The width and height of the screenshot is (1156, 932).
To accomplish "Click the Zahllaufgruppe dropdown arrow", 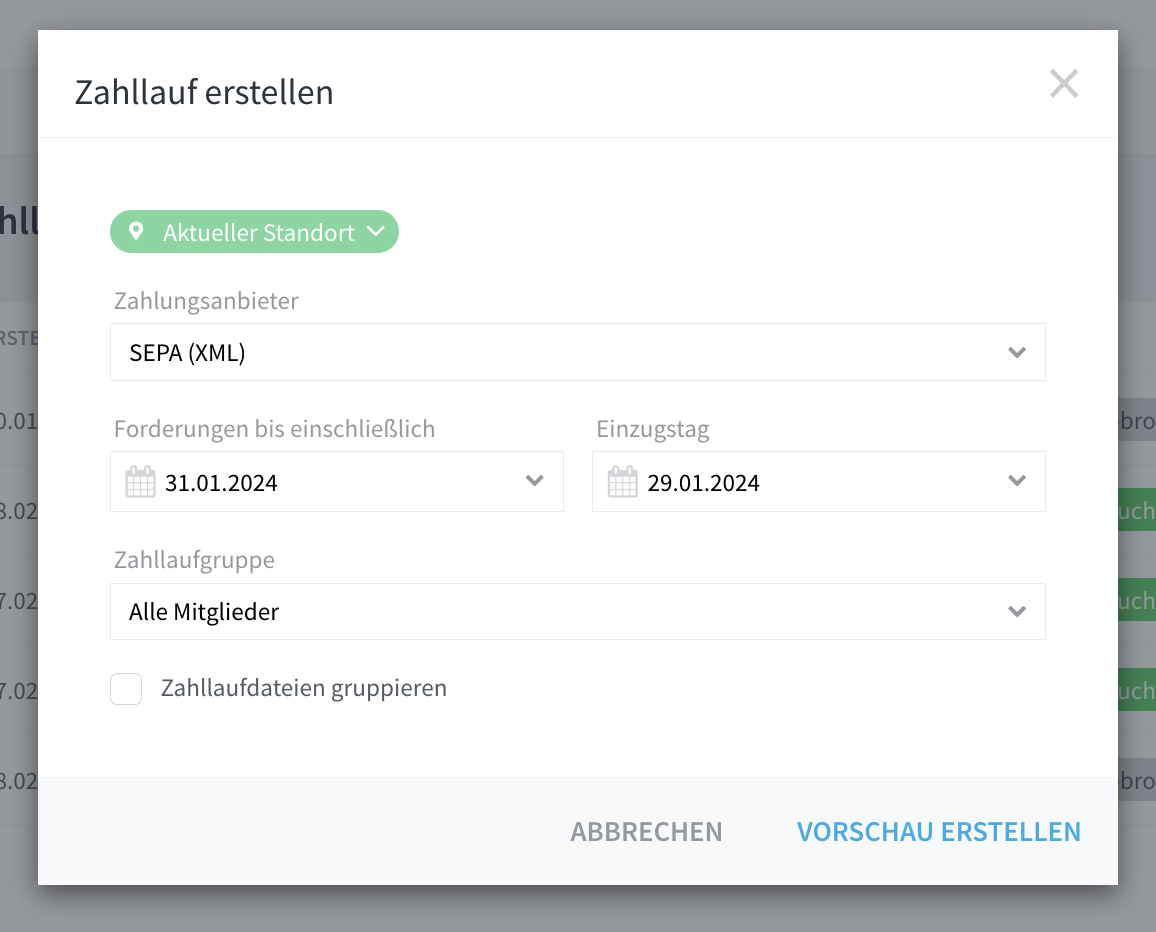I will pos(1017,611).
